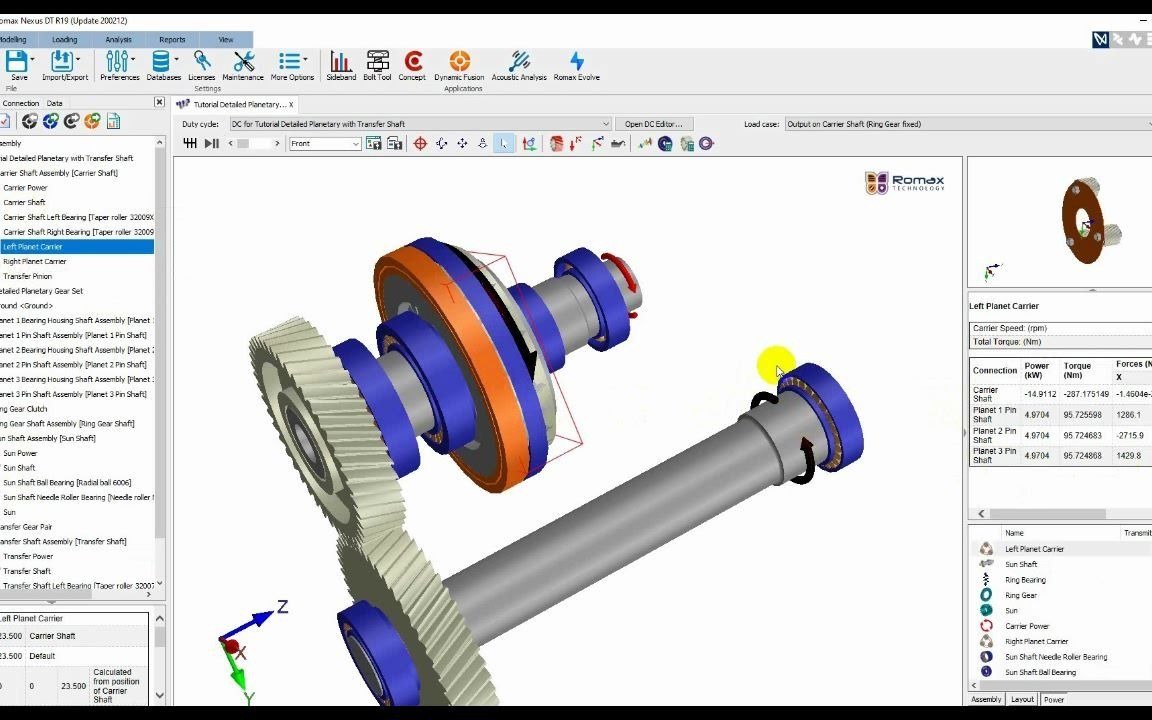The width and height of the screenshot is (1152, 720).
Task: Click the play/pause animation button
Action: point(212,143)
